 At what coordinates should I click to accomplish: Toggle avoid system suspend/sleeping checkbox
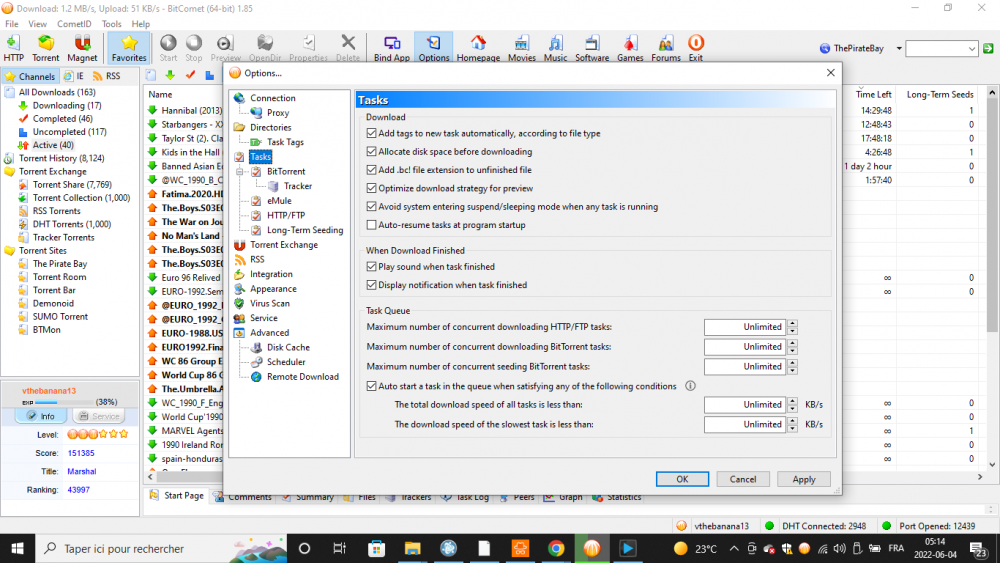click(371, 207)
